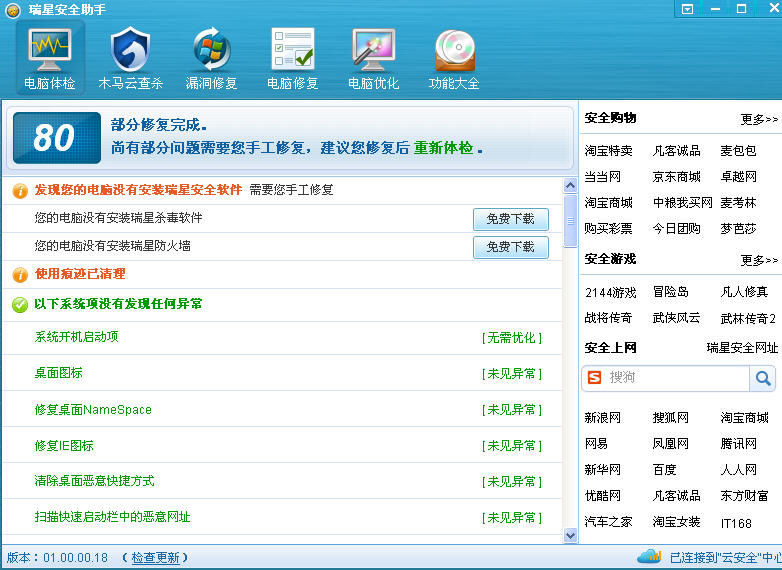Select 扫描快速启动栏中的恶意网址 row
The image size is (782, 570).
(282, 517)
